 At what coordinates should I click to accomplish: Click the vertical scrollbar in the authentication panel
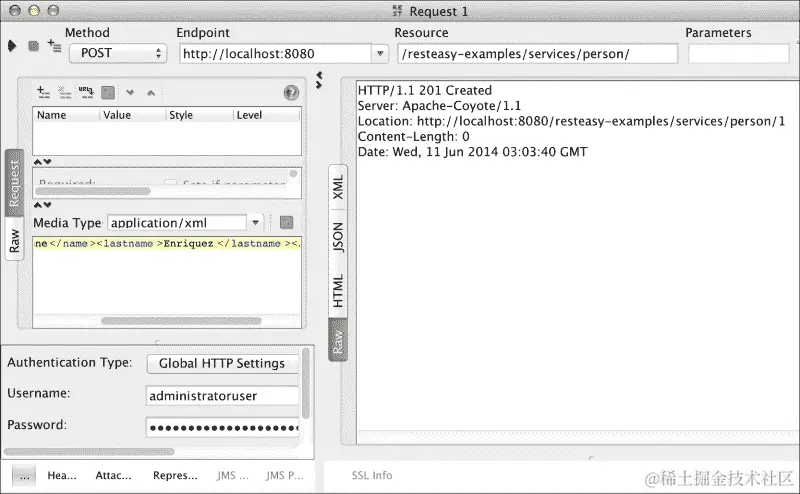306,383
